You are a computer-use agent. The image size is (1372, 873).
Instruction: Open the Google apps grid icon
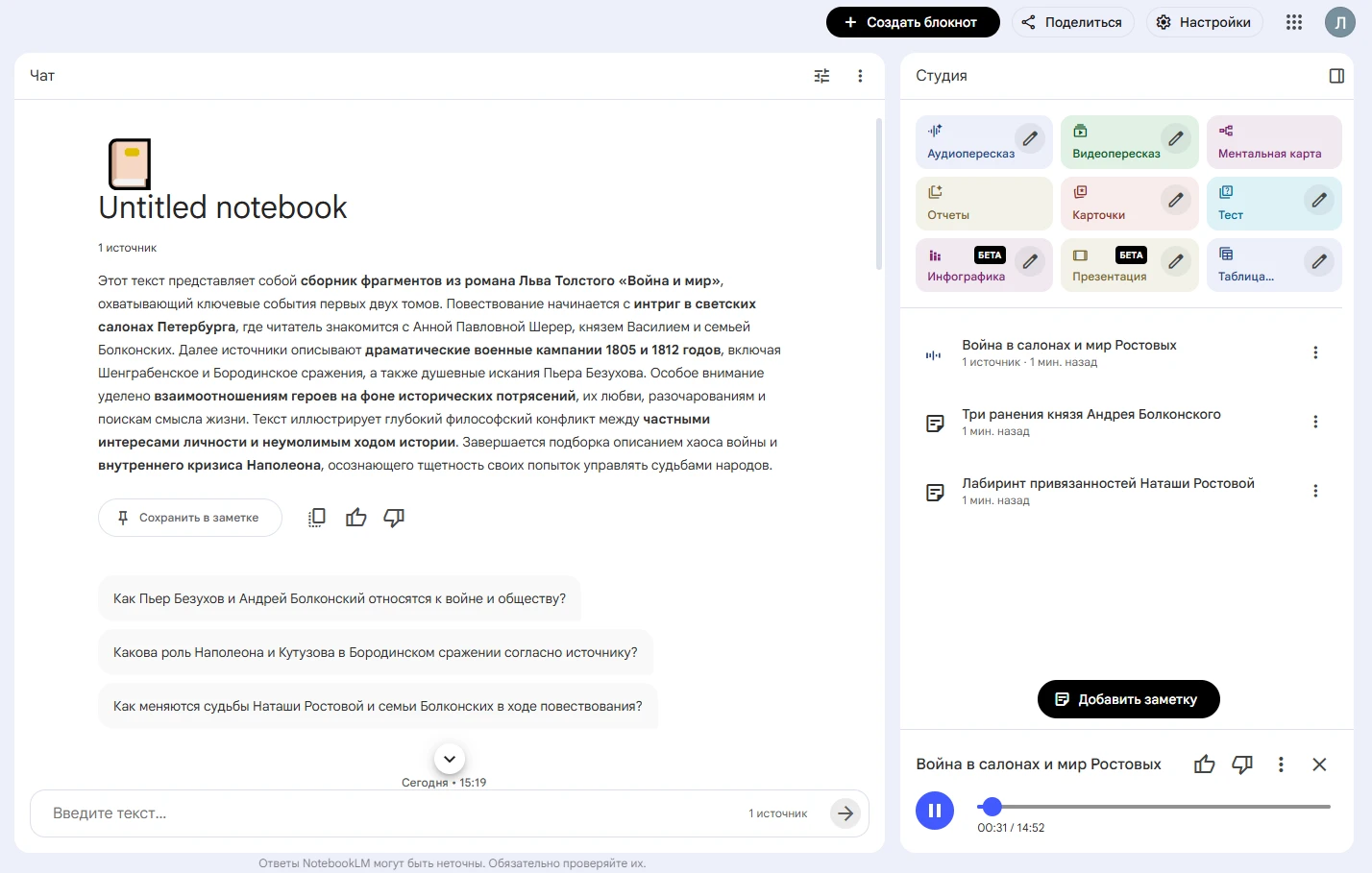point(1294,22)
